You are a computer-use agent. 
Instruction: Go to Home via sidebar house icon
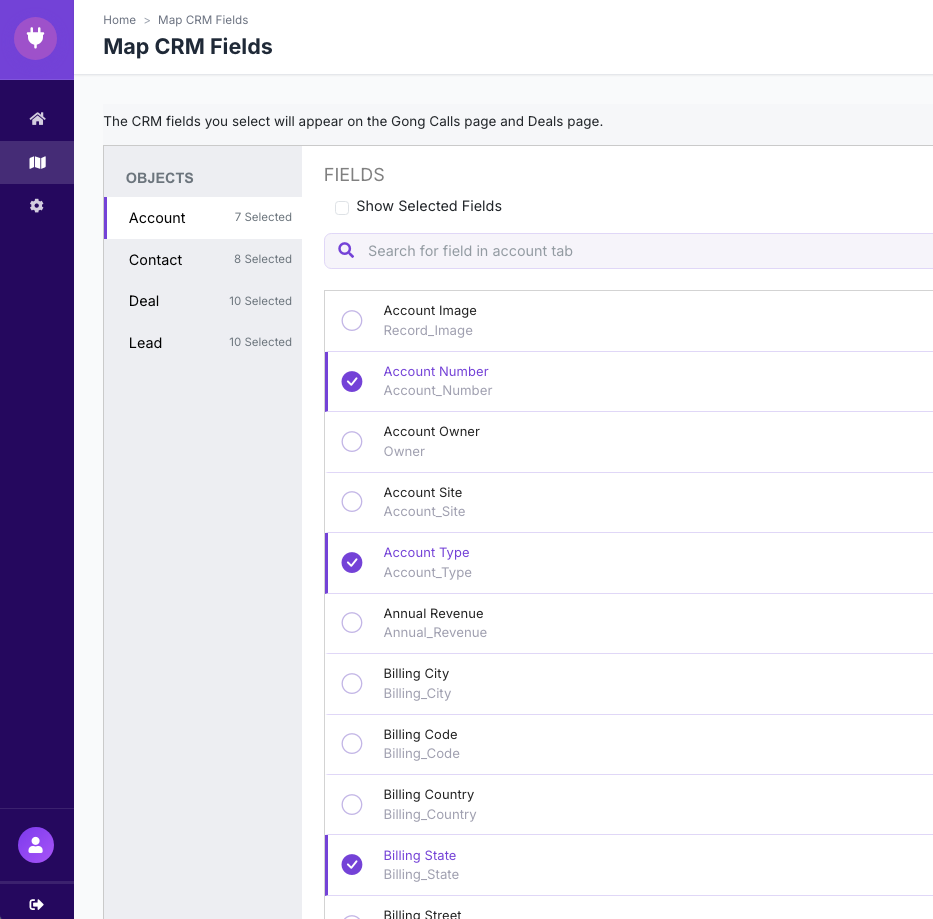37,118
